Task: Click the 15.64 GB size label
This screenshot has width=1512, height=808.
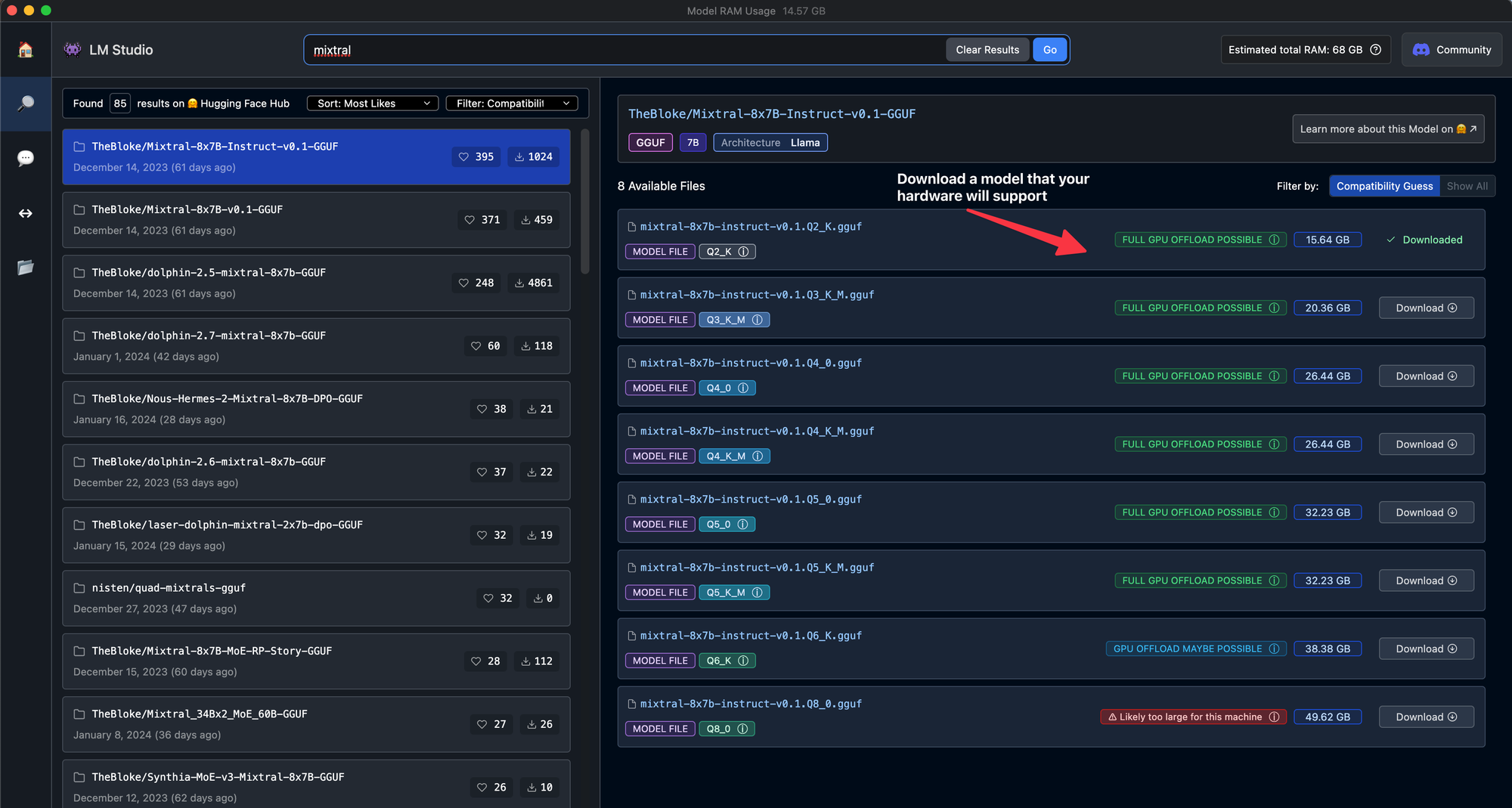Action: 1328,240
